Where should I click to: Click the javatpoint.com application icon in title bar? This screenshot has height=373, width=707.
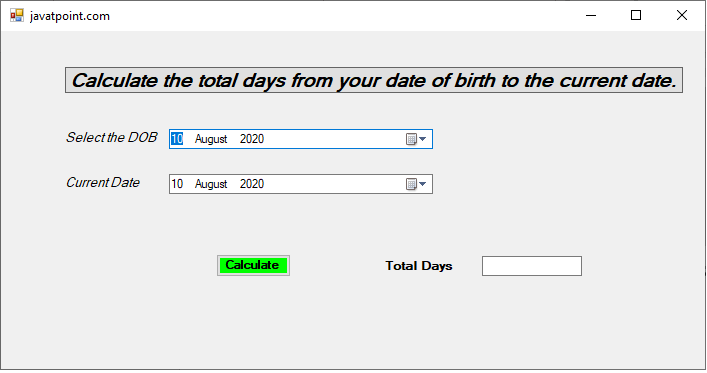[x=17, y=16]
